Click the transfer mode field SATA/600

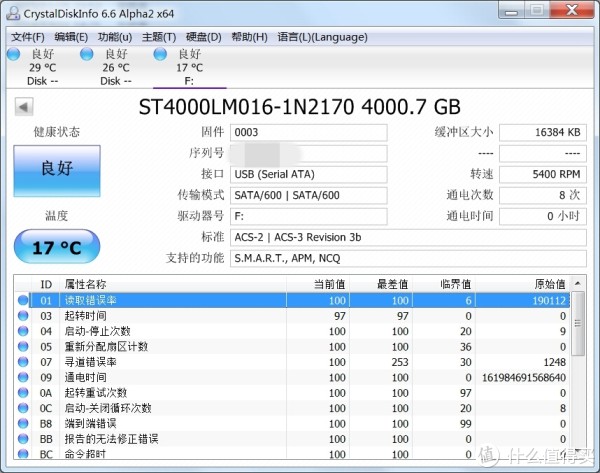click(x=308, y=196)
